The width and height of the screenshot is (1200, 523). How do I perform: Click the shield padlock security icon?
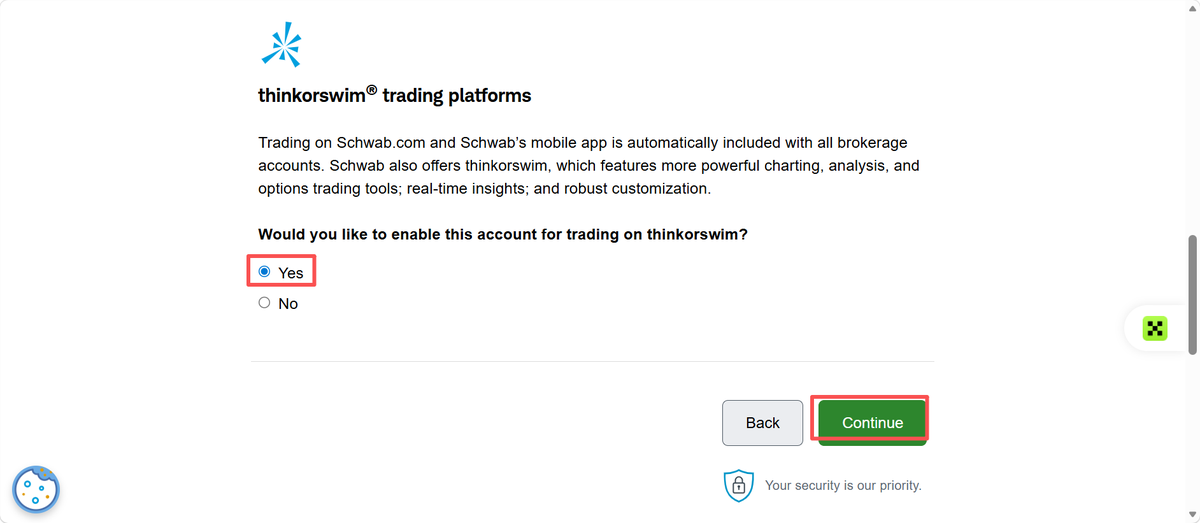click(738, 485)
